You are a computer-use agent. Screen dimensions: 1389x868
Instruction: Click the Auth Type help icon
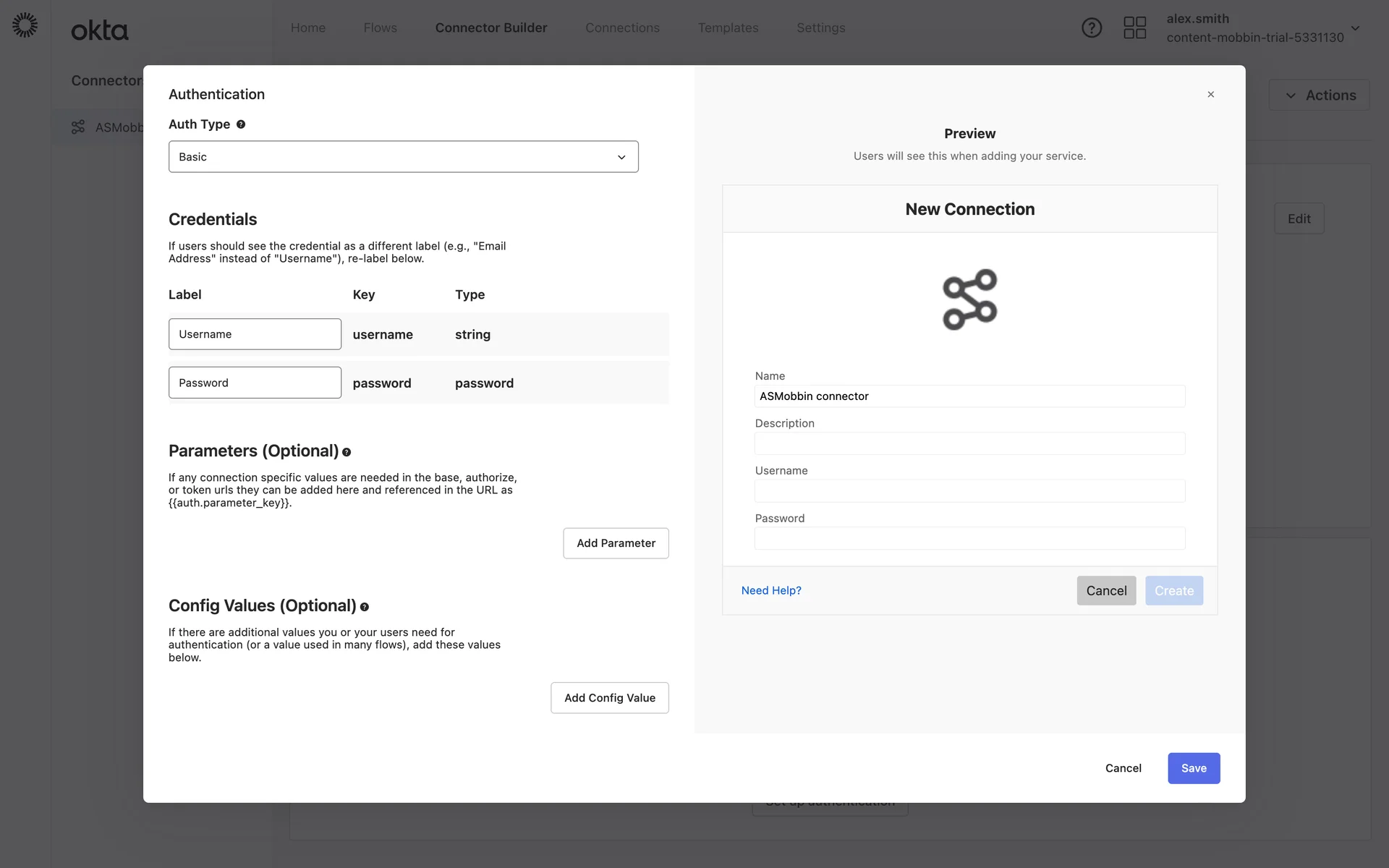(x=241, y=124)
